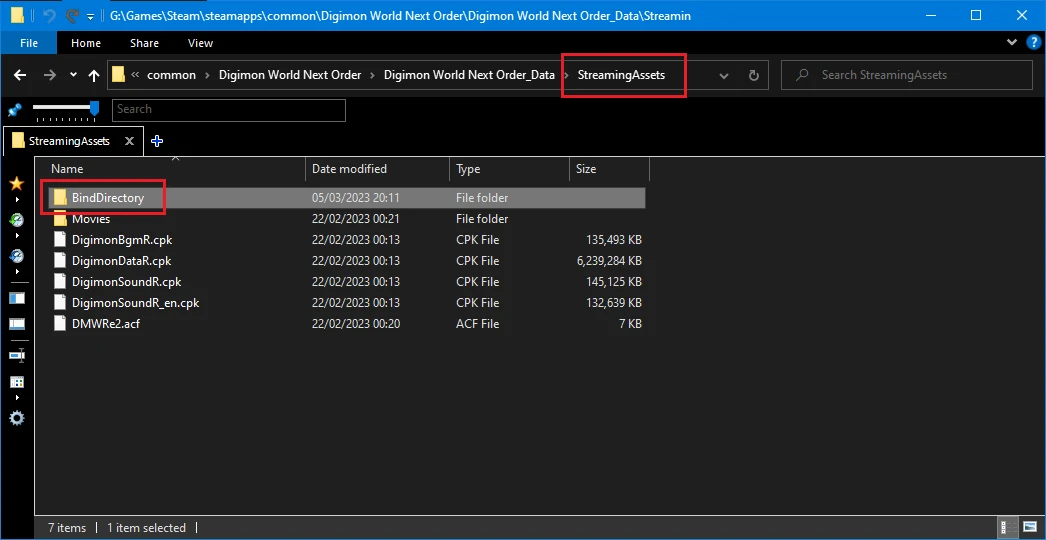
Task: Close the StreamingAssets tab with X
Action: [130, 141]
